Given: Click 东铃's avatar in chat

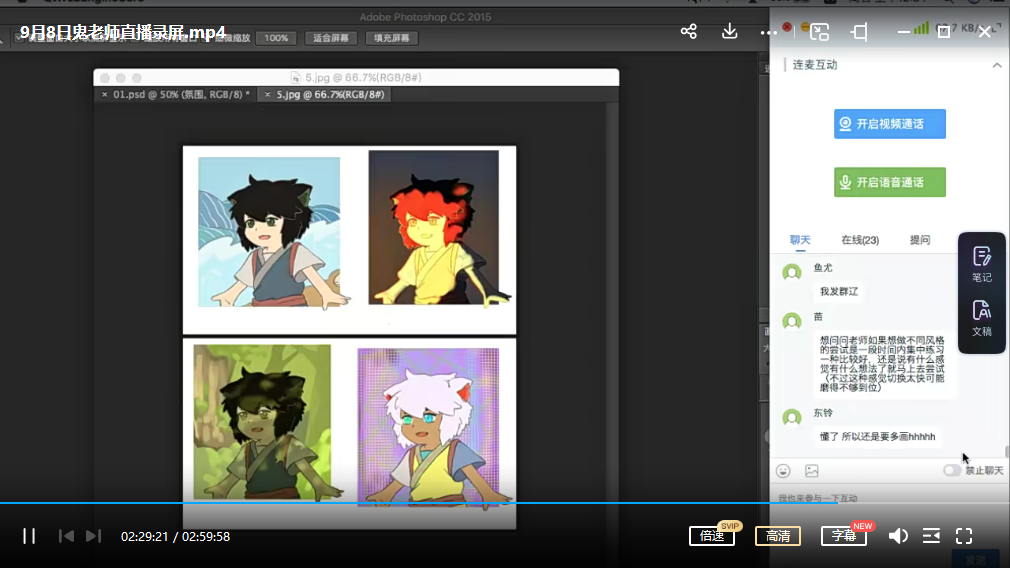Looking at the screenshot, I should tap(792, 417).
